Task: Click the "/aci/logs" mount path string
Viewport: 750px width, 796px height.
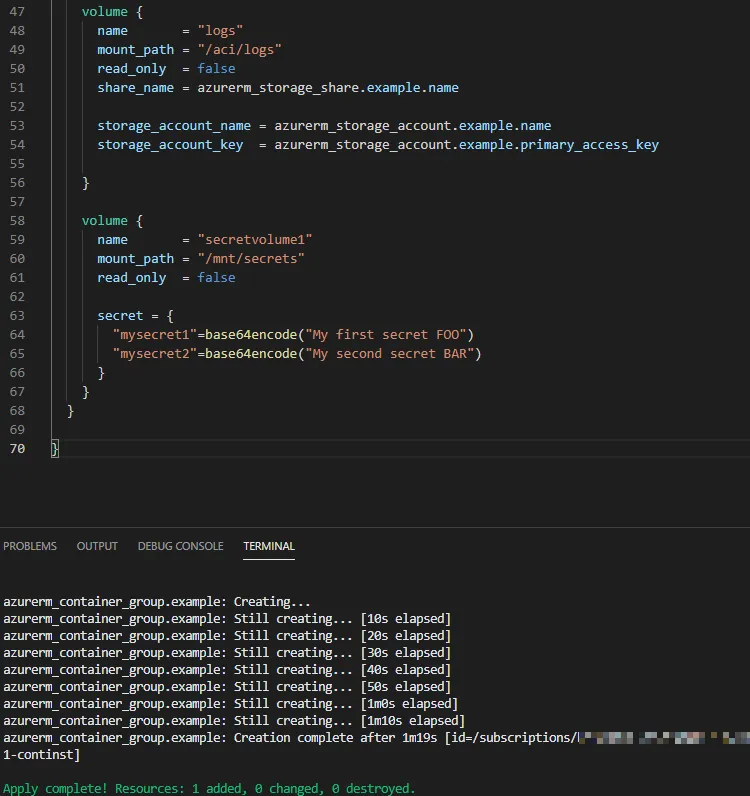Action: (239, 50)
